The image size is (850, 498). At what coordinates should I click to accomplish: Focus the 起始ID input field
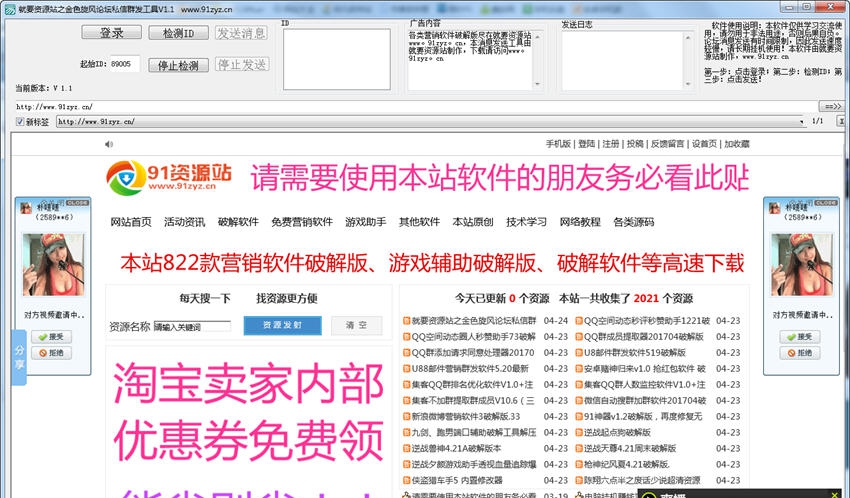coord(125,64)
